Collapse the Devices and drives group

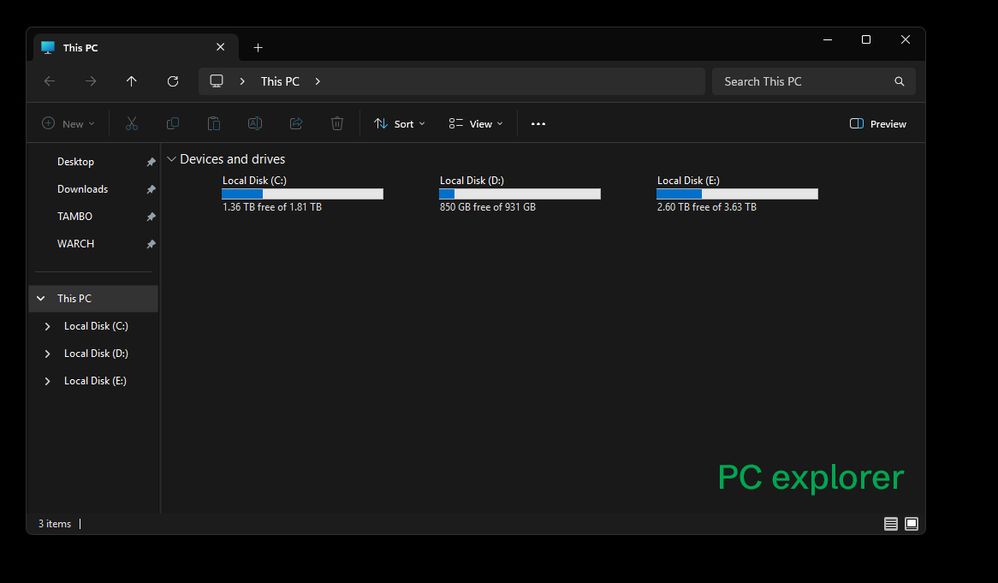(171, 159)
